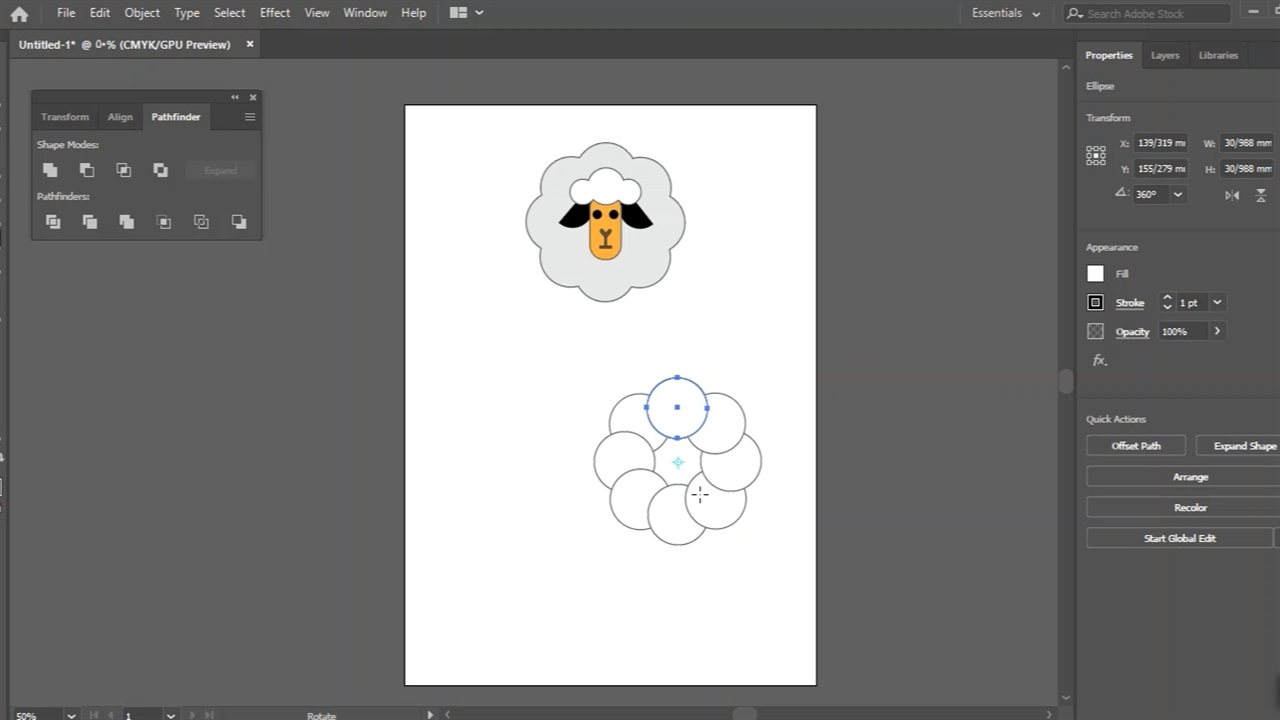Click the white Fill color swatch
The height and width of the screenshot is (720, 1280).
pos(1096,274)
